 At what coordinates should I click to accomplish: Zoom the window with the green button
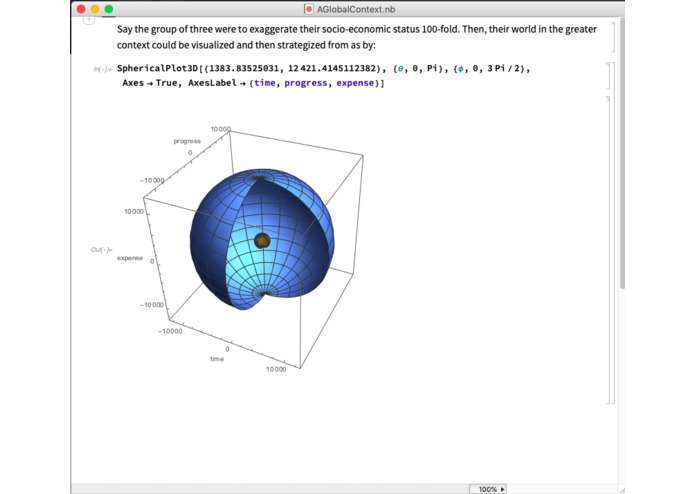pos(109,9)
